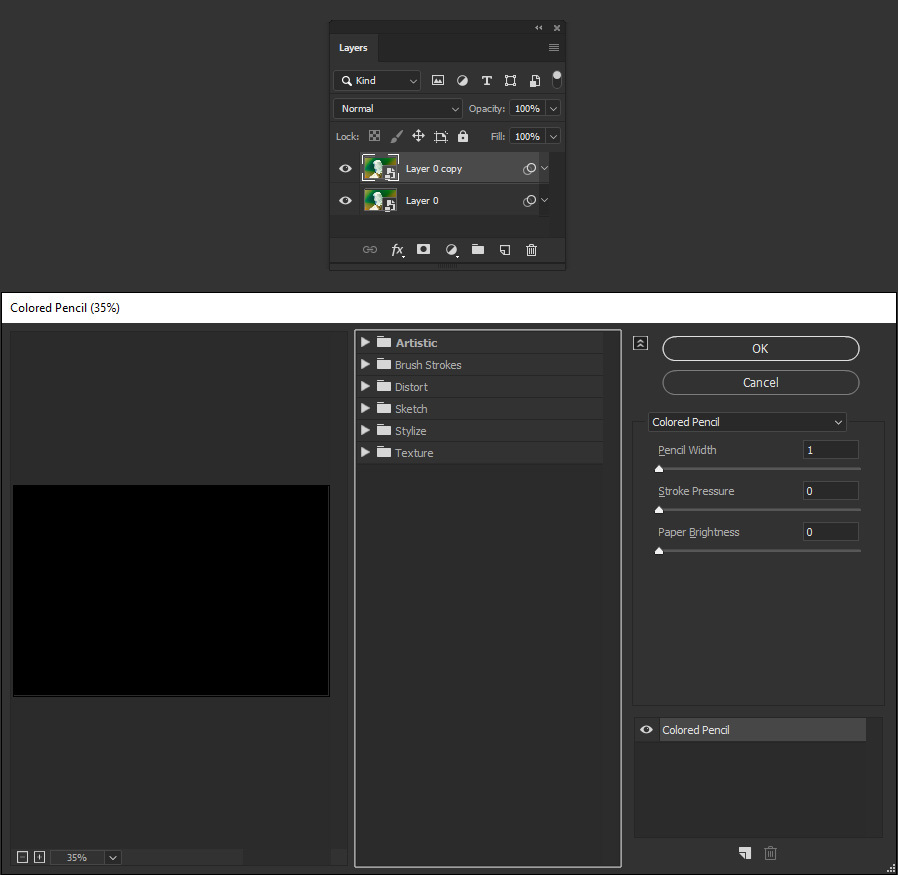Screen dimensions: 898x875
Task: Create a new layer in Layers panel
Action: 505,250
